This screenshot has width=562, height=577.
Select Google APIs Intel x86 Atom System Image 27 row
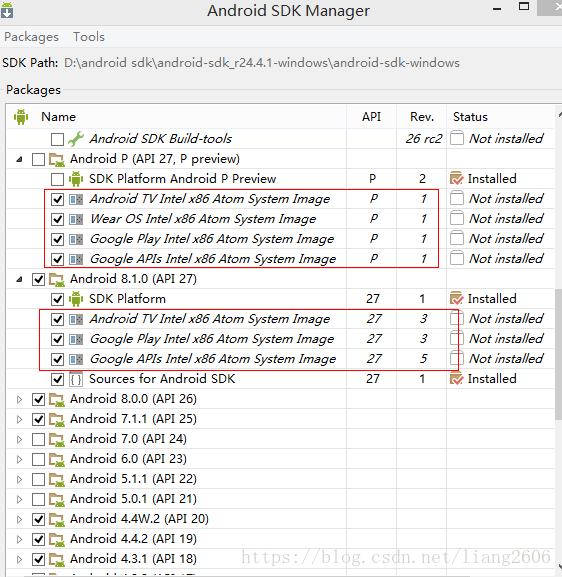point(280,359)
